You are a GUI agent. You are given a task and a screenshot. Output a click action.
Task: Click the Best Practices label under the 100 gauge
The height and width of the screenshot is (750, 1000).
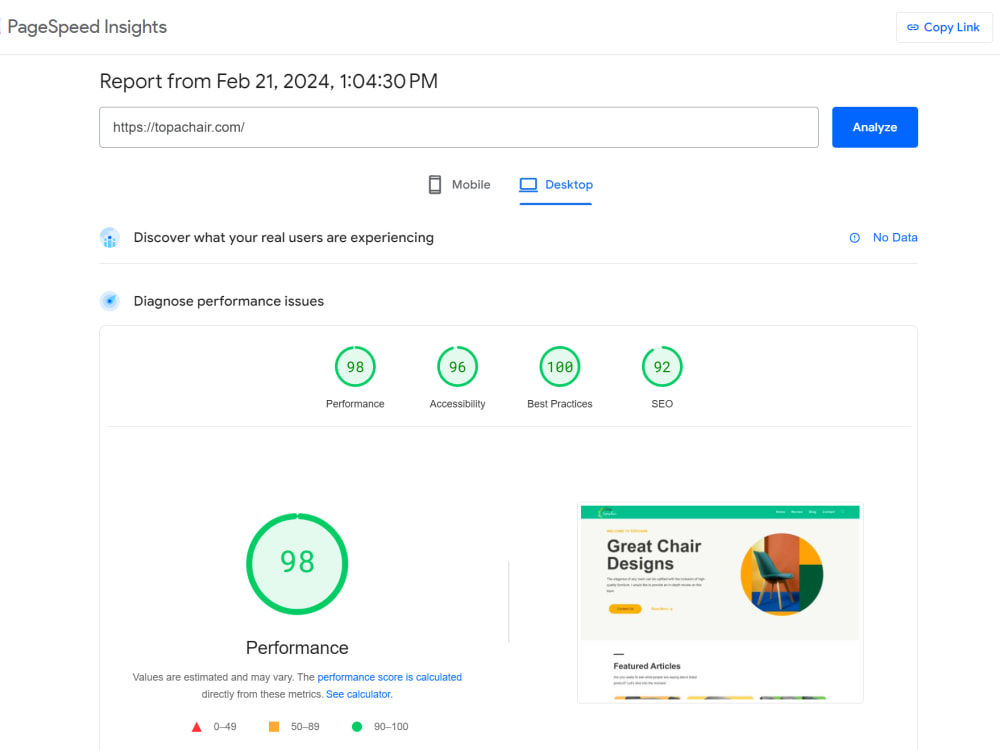(x=559, y=404)
